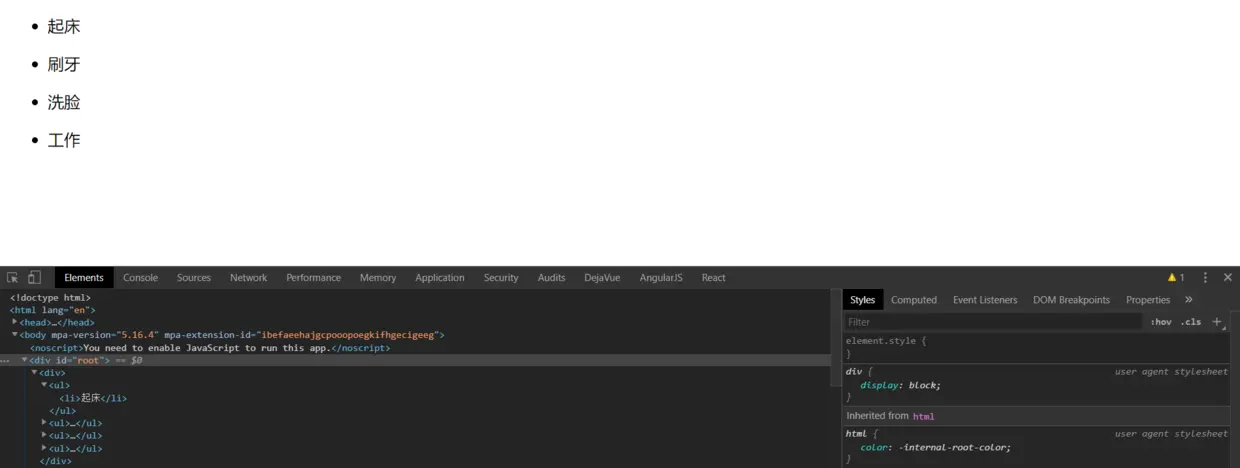Open DOM Breakpoints sub-tab
1240x468 pixels.
(1071, 300)
